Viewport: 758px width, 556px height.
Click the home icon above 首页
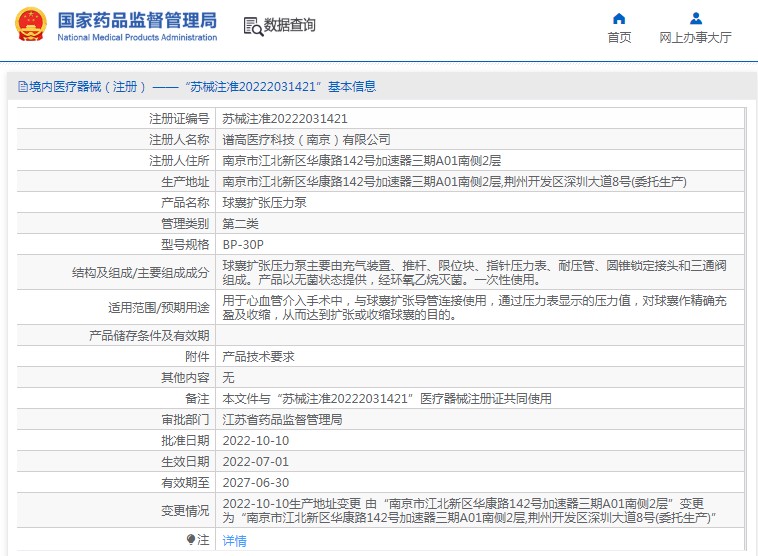tap(619, 19)
